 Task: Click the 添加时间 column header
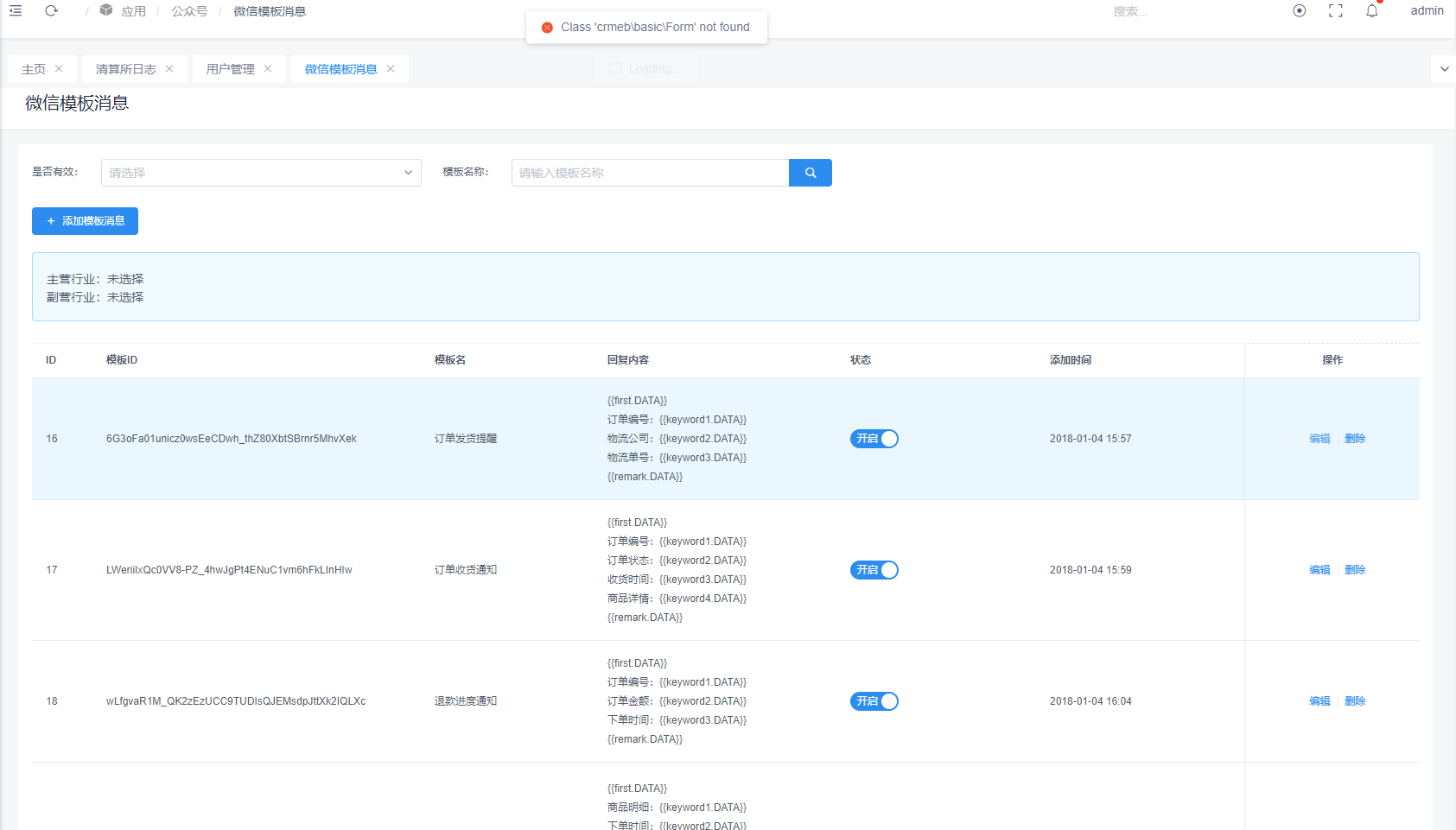(1071, 360)
